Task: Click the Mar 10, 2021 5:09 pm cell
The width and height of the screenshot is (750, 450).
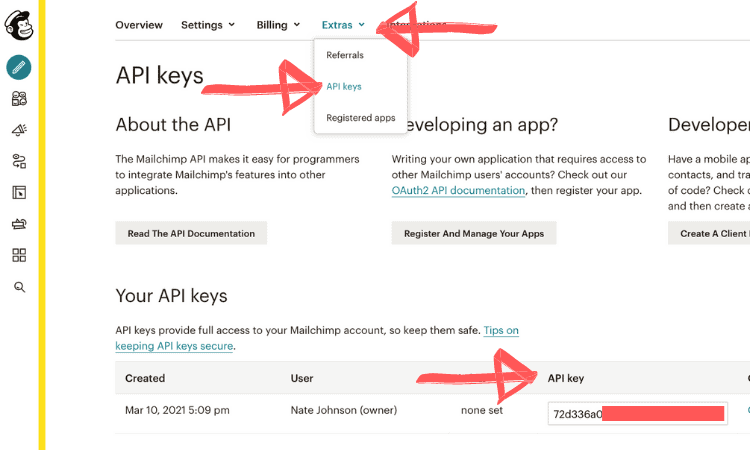Action: (x=177, y=410)
